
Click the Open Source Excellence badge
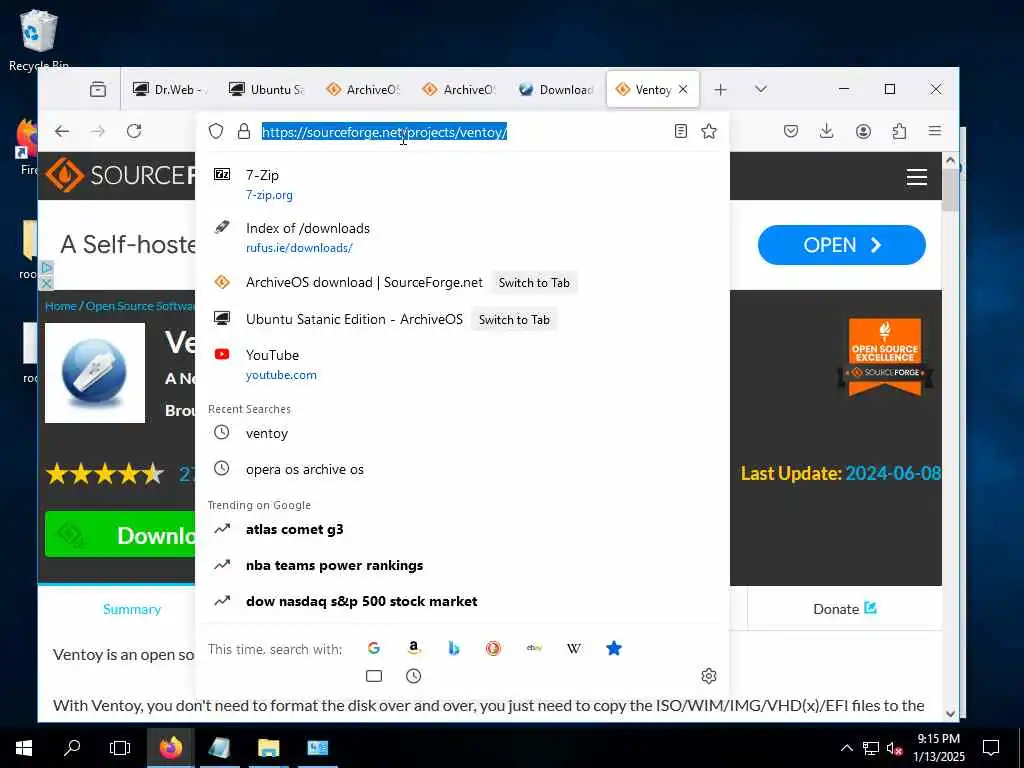click(x=885, y=357)
